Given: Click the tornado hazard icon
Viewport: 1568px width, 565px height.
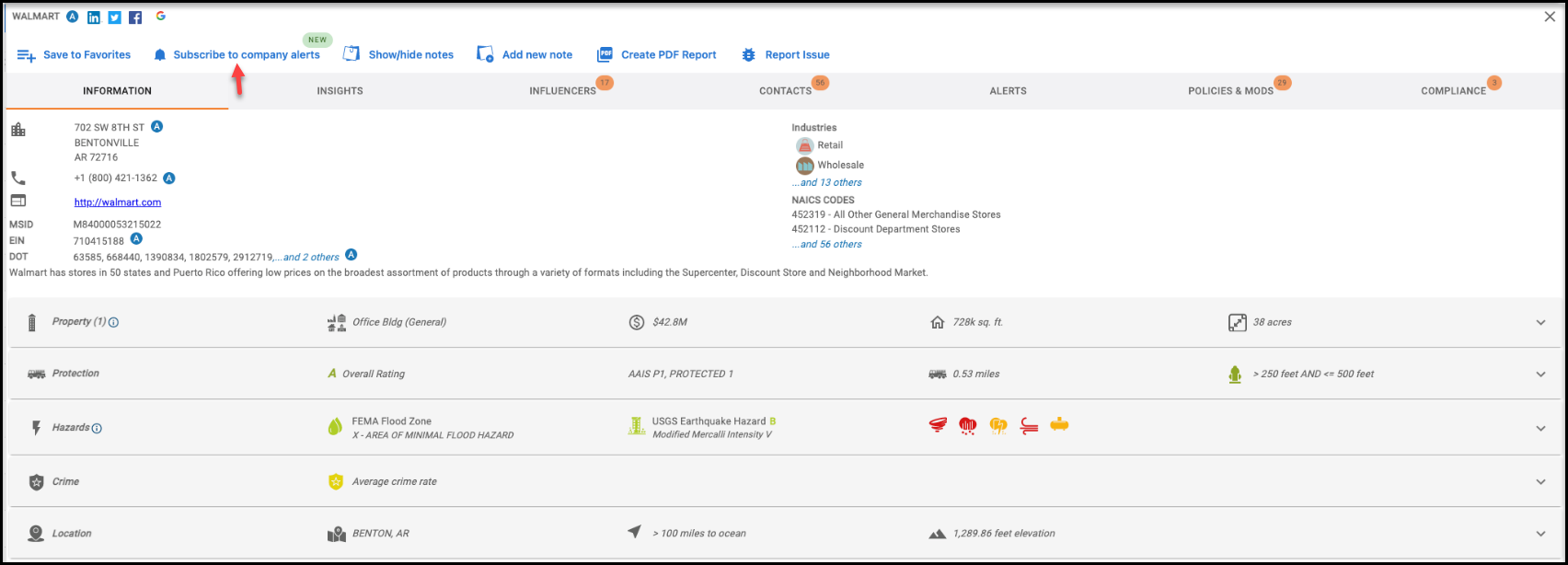Looking at the screenshot, I should [x=938, y=425].
